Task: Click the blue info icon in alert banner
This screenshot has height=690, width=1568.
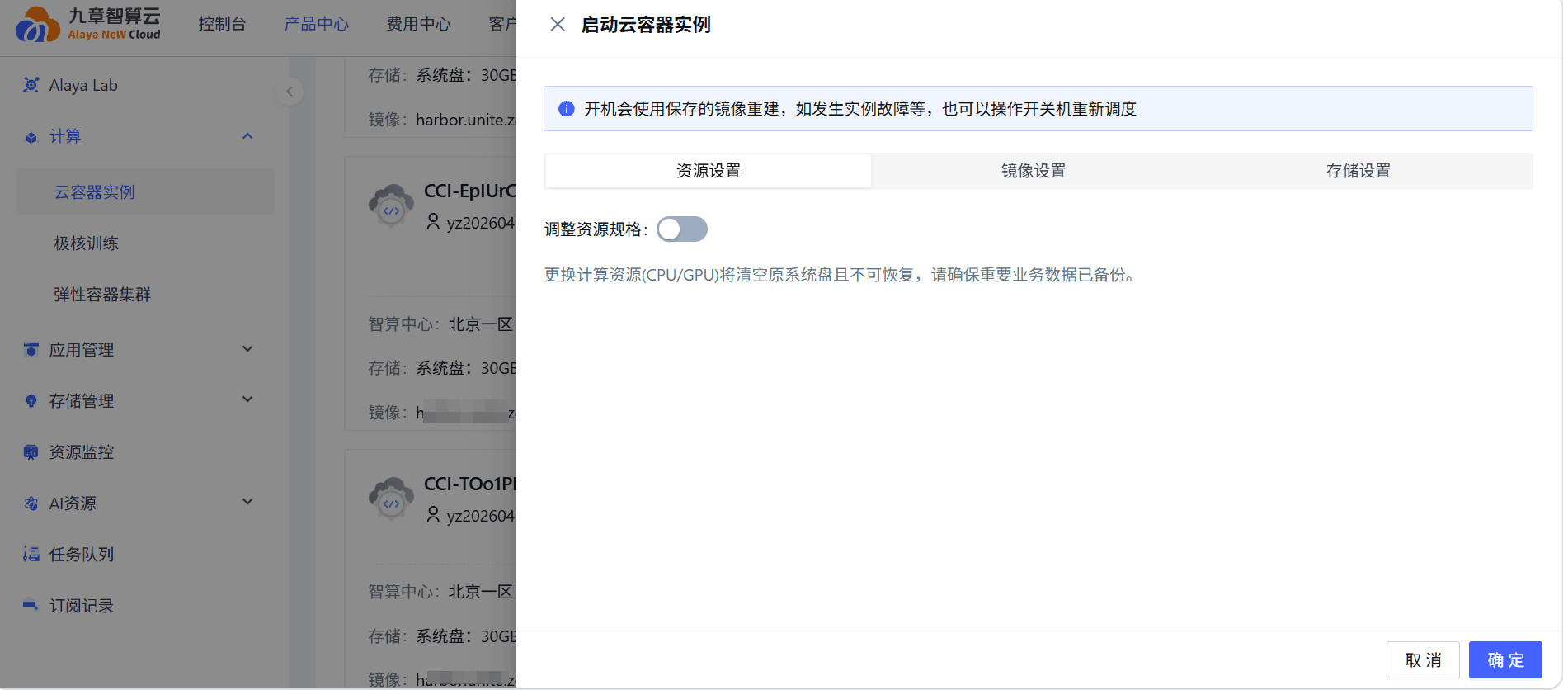Action: click(x=567, y=109)
